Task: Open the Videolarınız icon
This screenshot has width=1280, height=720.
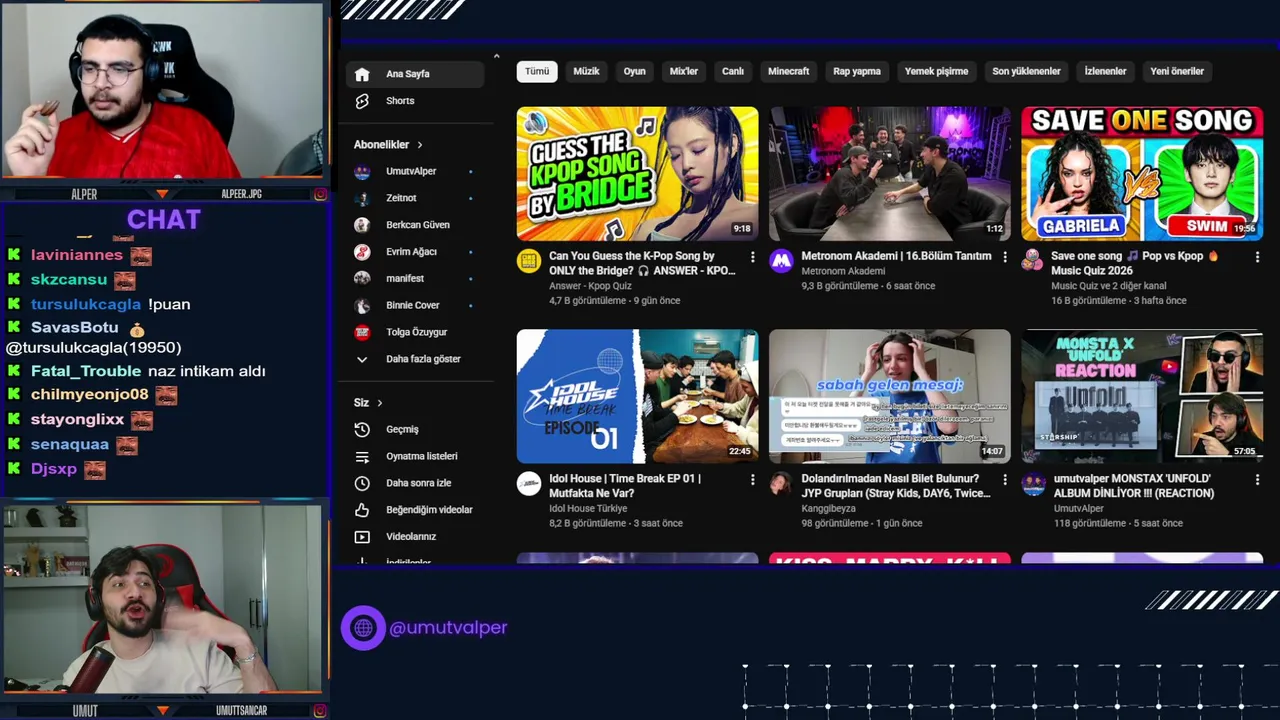Action: pos(362,537)
